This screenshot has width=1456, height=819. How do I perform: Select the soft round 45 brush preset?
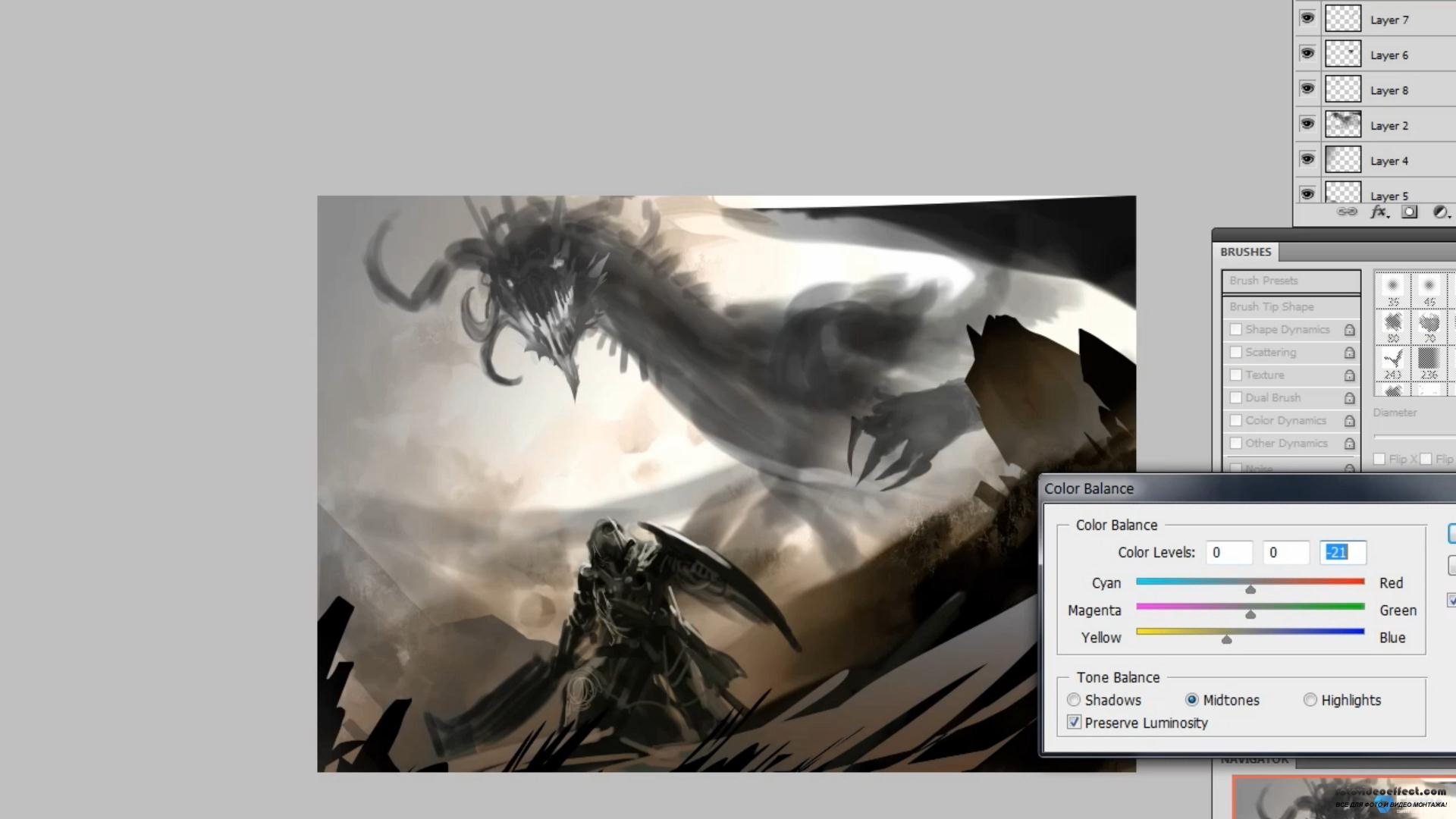point(1429,290)
